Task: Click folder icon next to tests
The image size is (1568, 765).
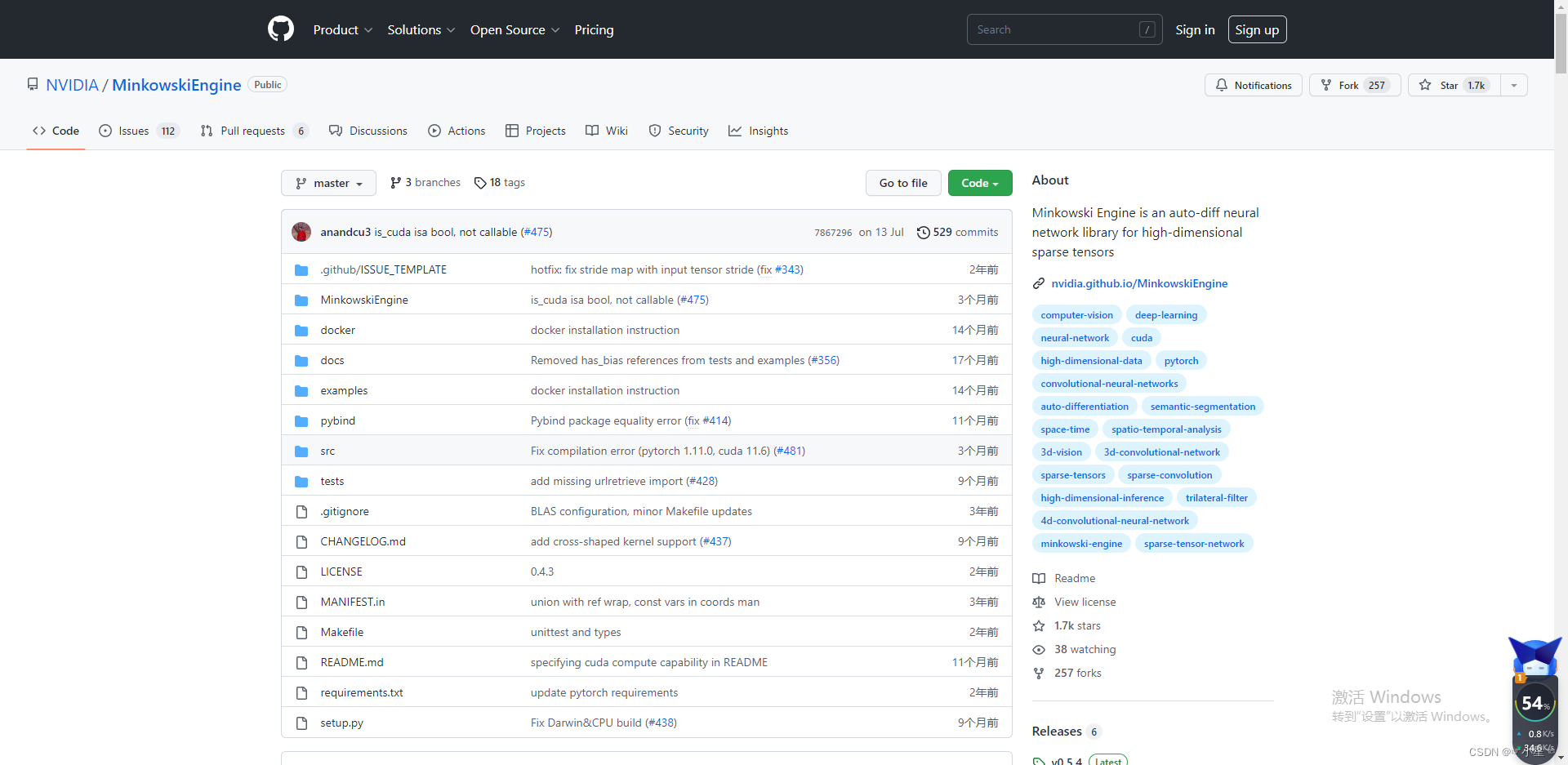Action: (301, 481)
